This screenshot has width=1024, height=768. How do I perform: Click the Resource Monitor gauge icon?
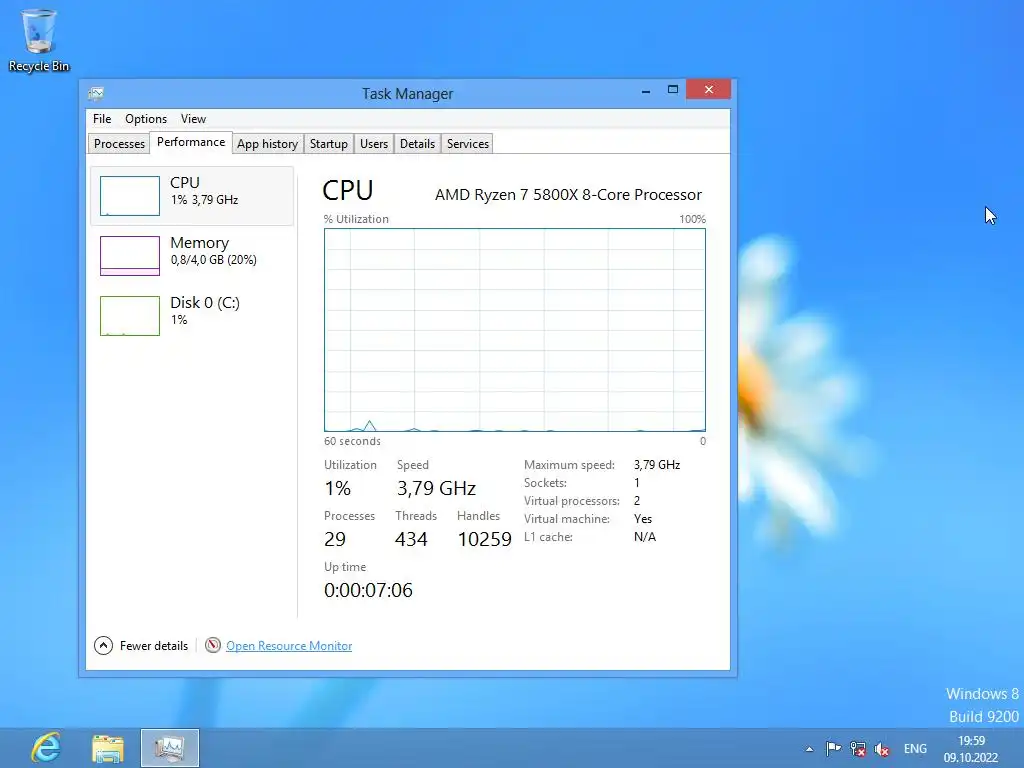click(x=213, y=645)
